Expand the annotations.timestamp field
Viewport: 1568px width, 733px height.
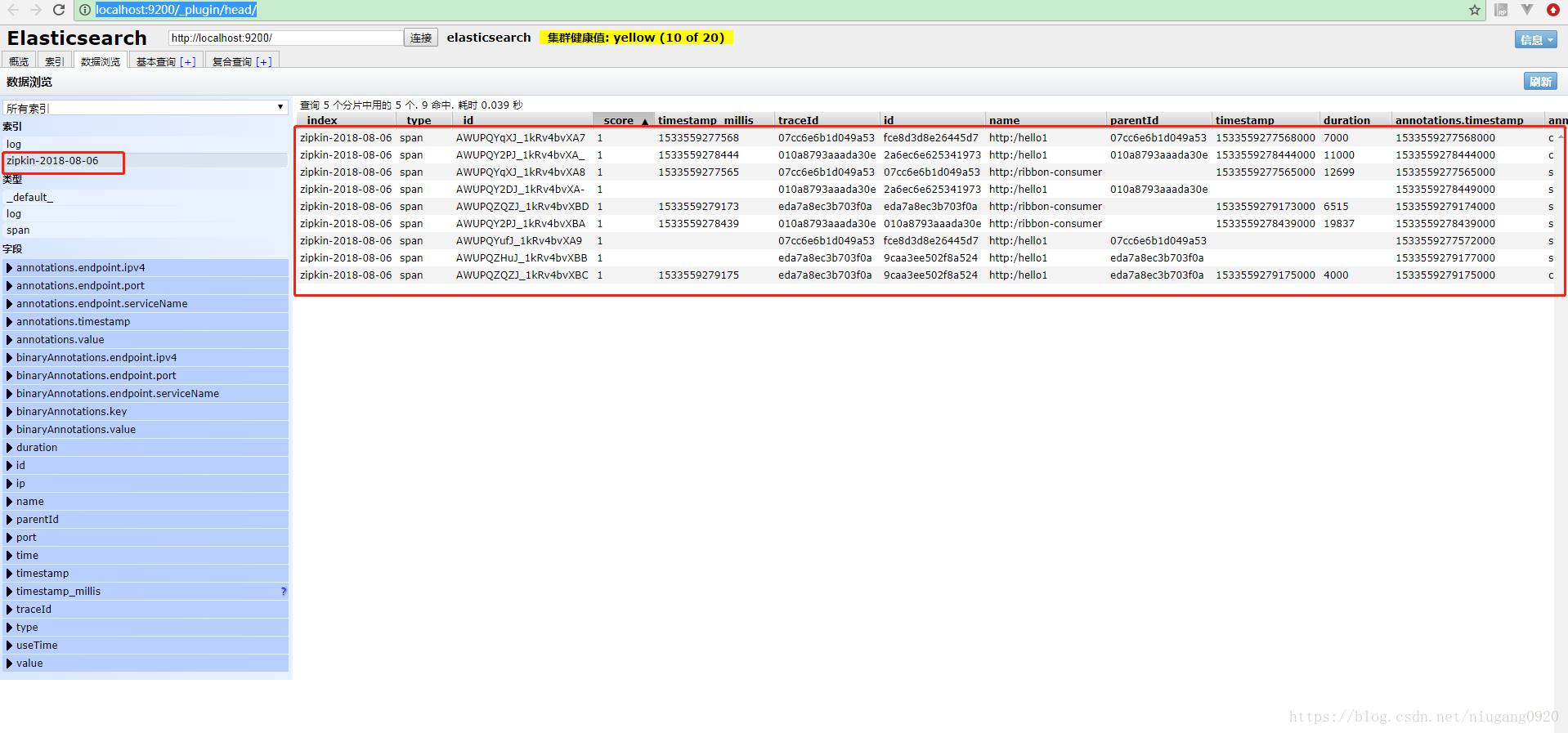tap(146, 321)
